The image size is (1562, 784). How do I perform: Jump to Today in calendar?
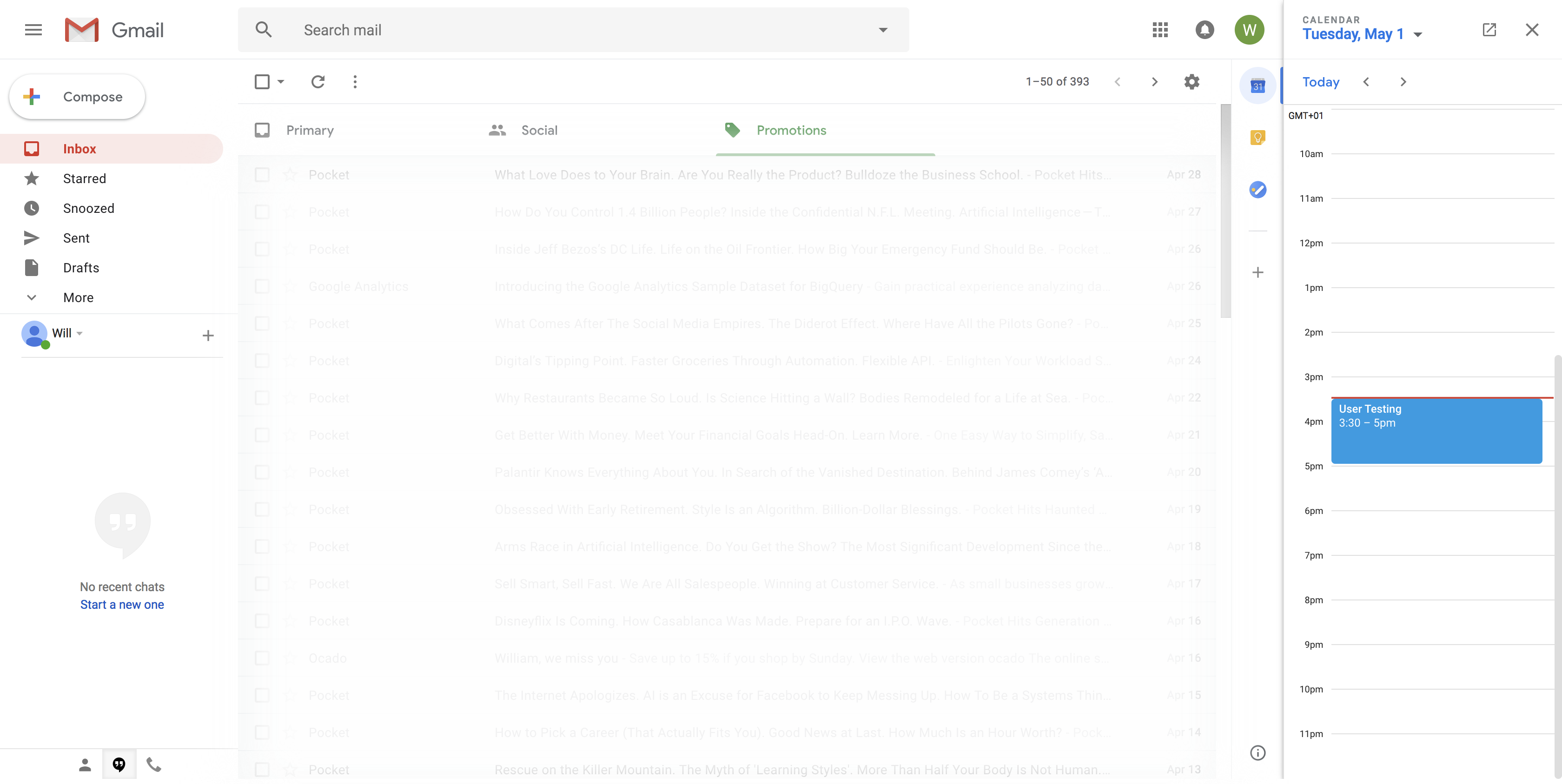(x=1320, y=82)
